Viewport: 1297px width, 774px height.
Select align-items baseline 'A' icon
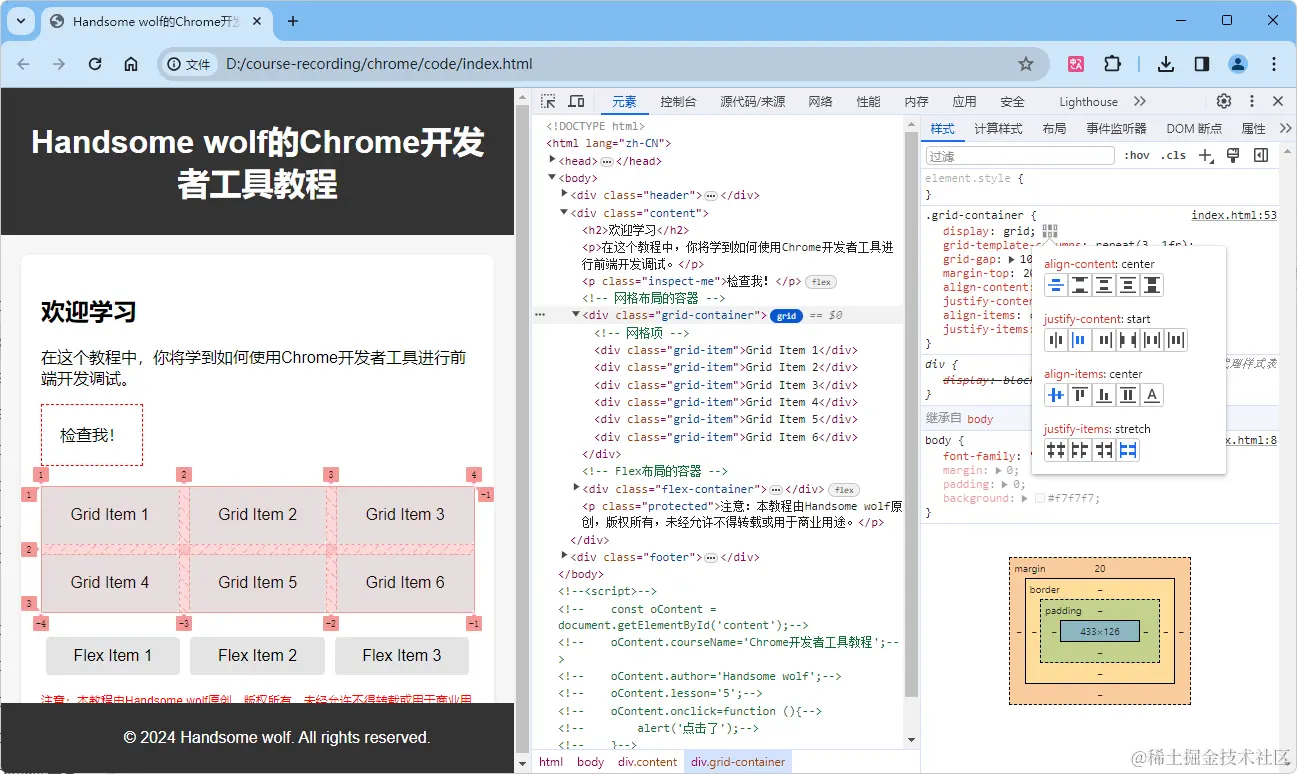click(1152, 395)
